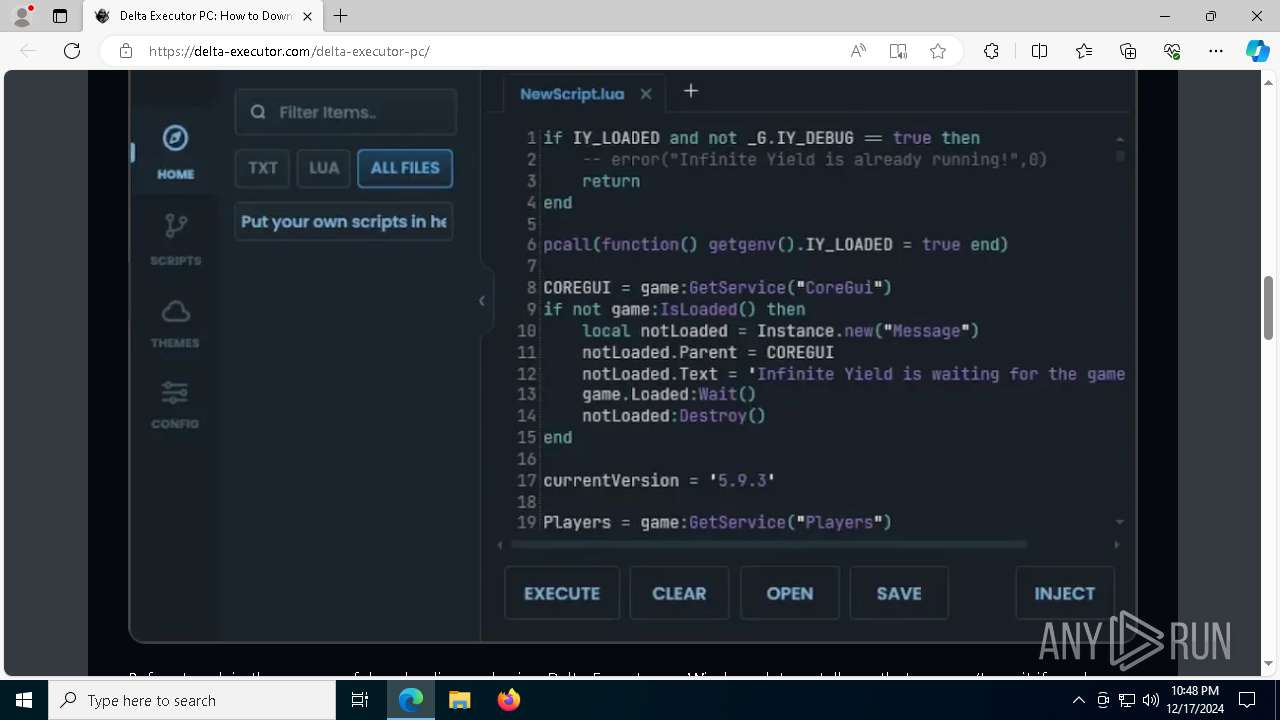Open the Copilot sidebar icon

[1257, 51]
